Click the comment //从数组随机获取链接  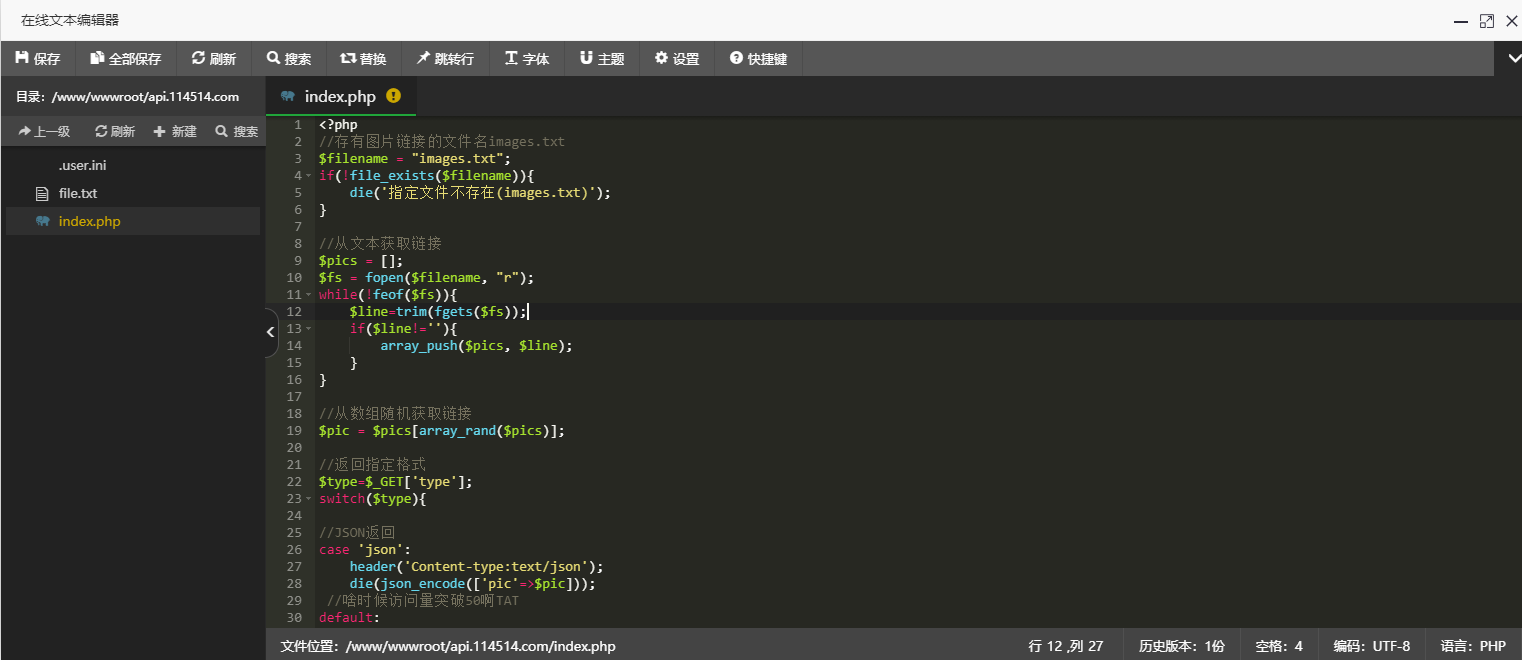(395, 414)
